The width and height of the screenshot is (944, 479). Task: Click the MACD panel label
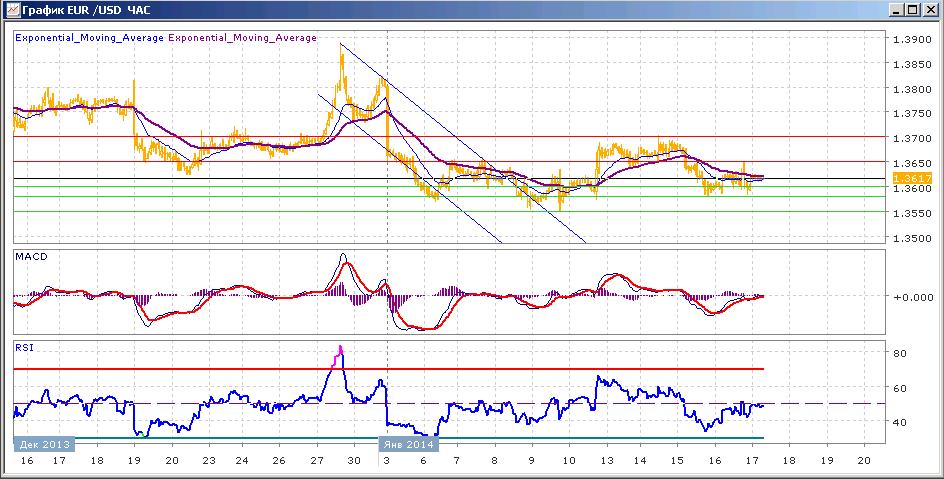(32, 256)
